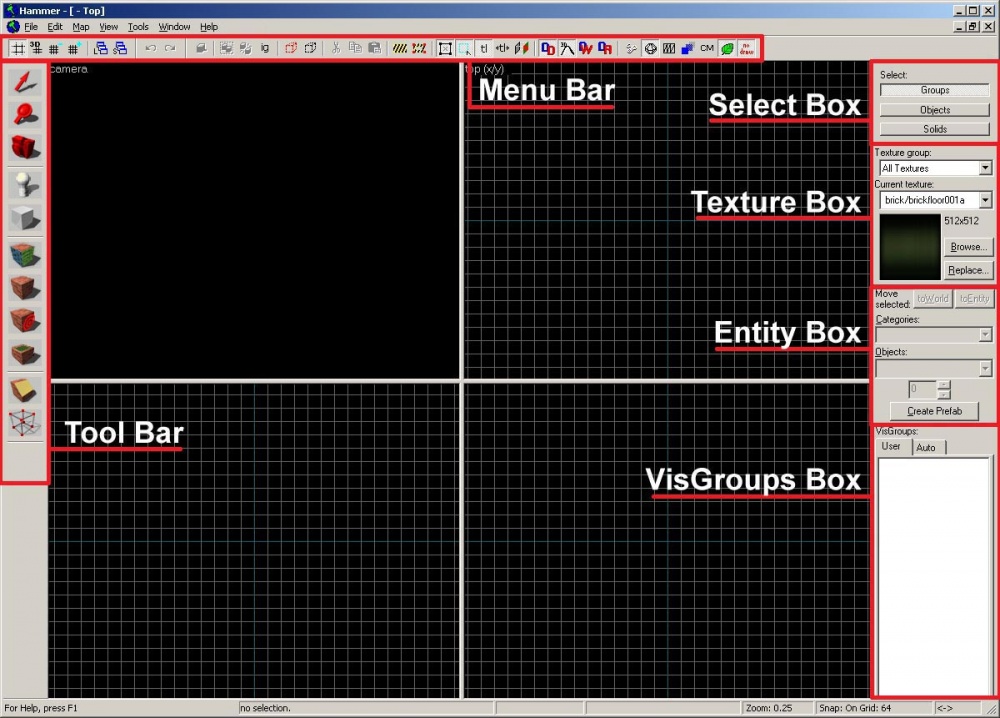
Task: Click the current texture preview swatch
Action: tap(908, 247)
